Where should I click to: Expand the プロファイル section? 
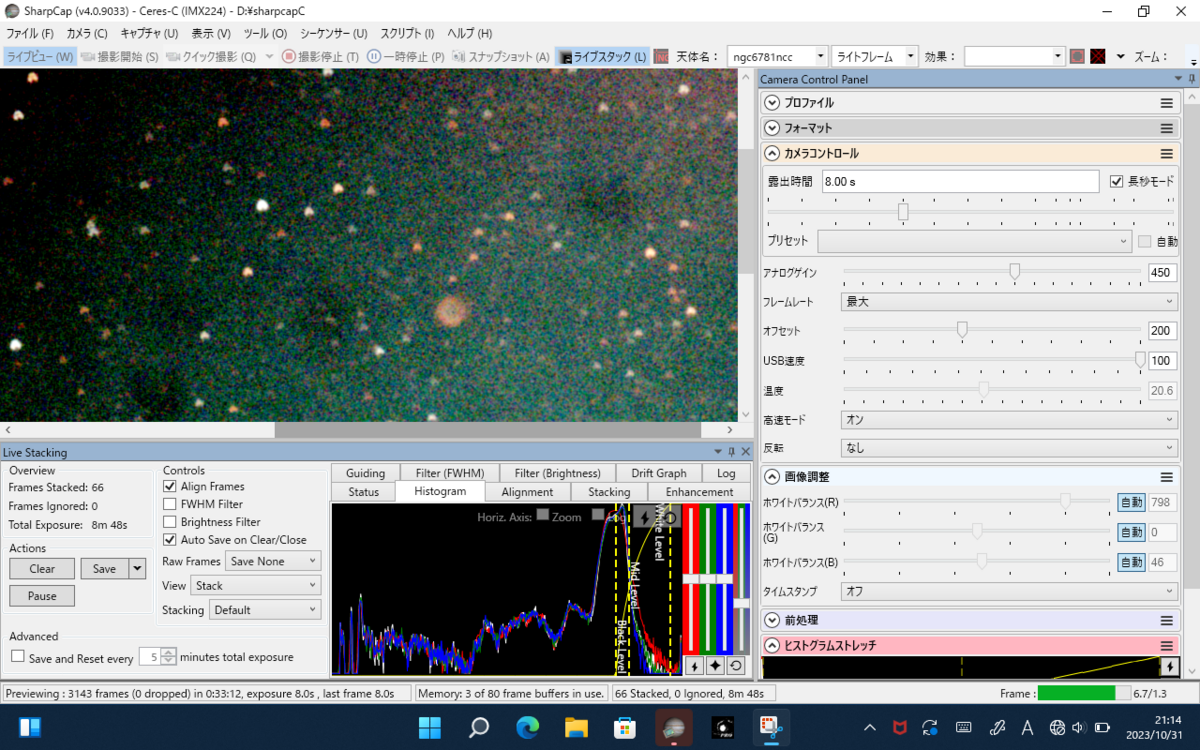771,103
